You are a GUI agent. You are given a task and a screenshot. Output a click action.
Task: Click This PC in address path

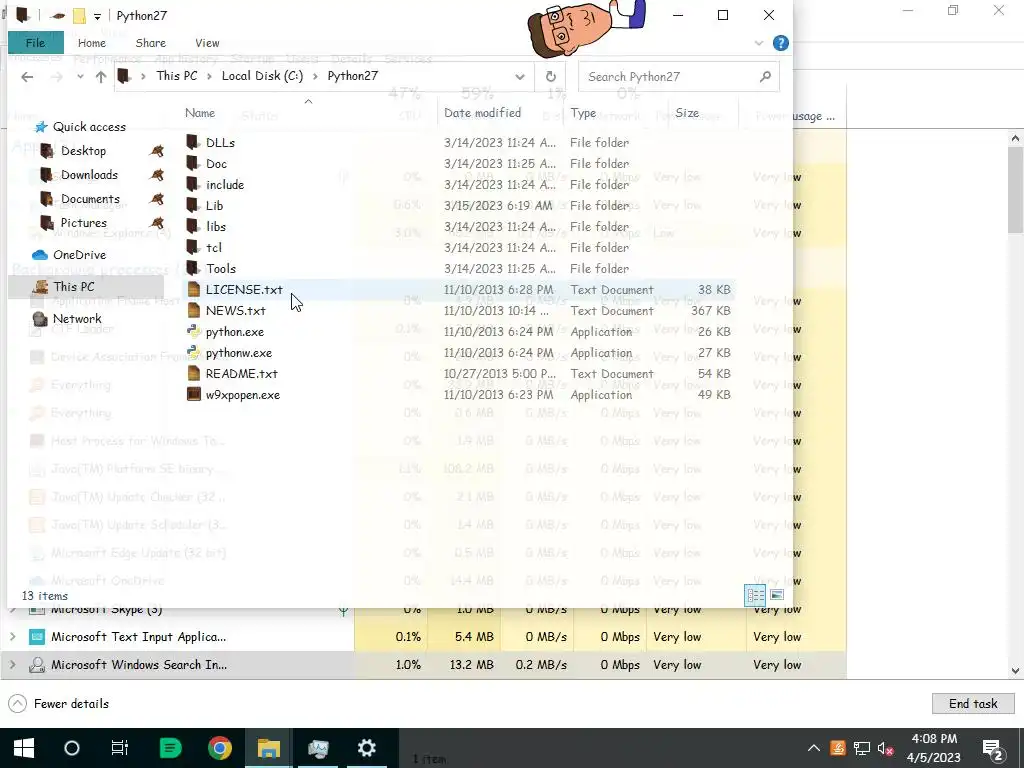tap(176, 76)
